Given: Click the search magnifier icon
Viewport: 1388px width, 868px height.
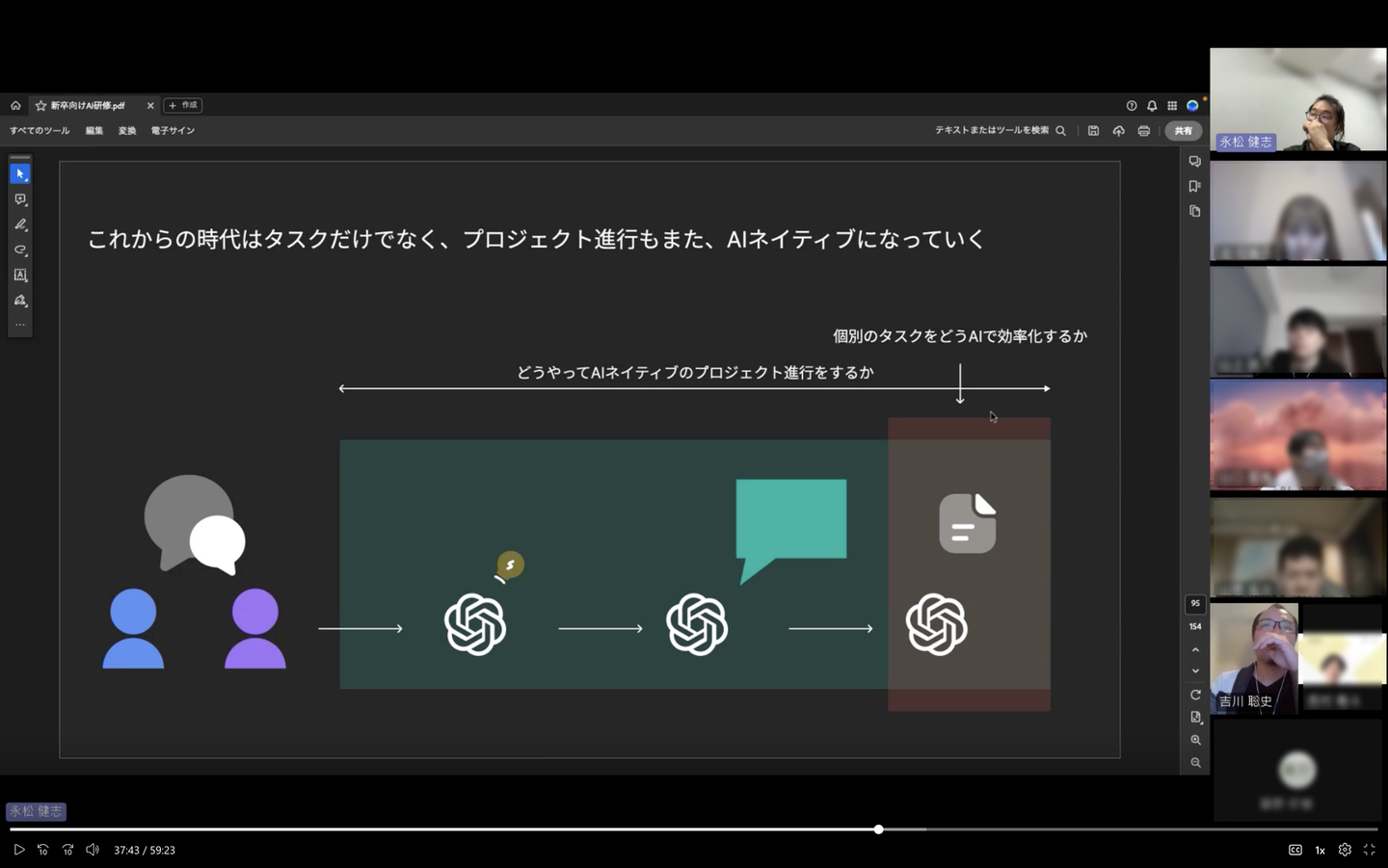Looking at the screenshot, I should point(1061,131).
